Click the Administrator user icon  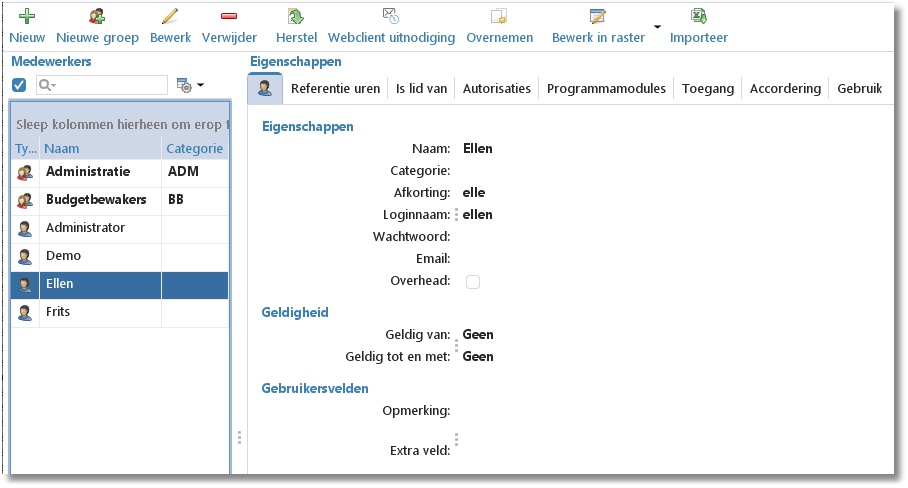(25, 229)
